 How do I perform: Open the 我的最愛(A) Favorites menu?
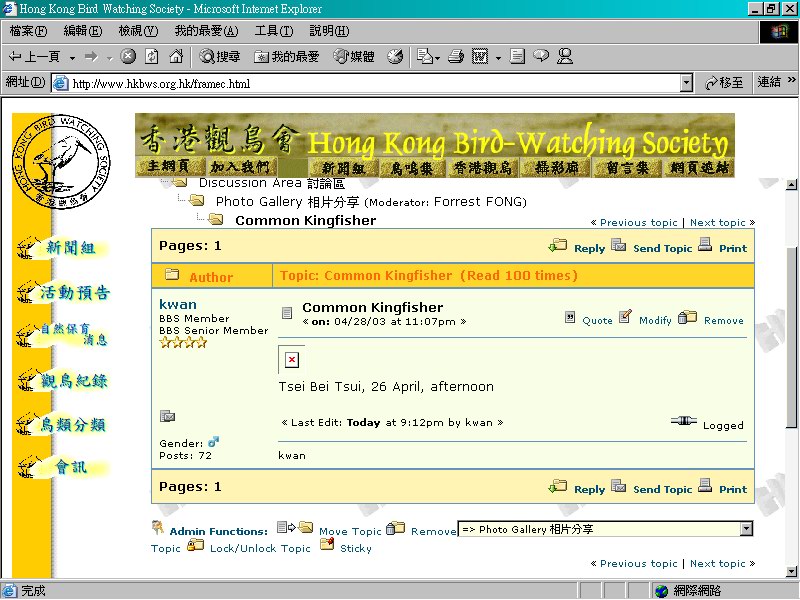(x=206, y=31)
